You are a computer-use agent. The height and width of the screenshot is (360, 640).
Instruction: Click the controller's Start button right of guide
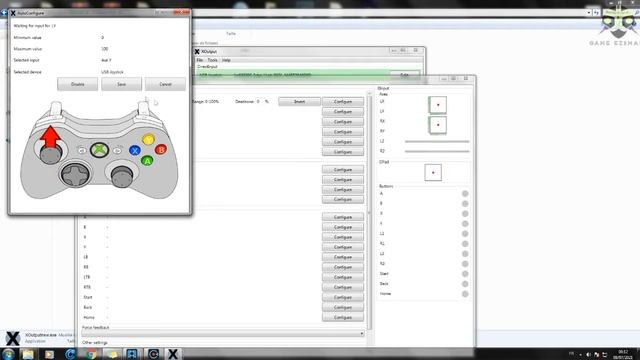pyautogui.click(x=117, y=151)
